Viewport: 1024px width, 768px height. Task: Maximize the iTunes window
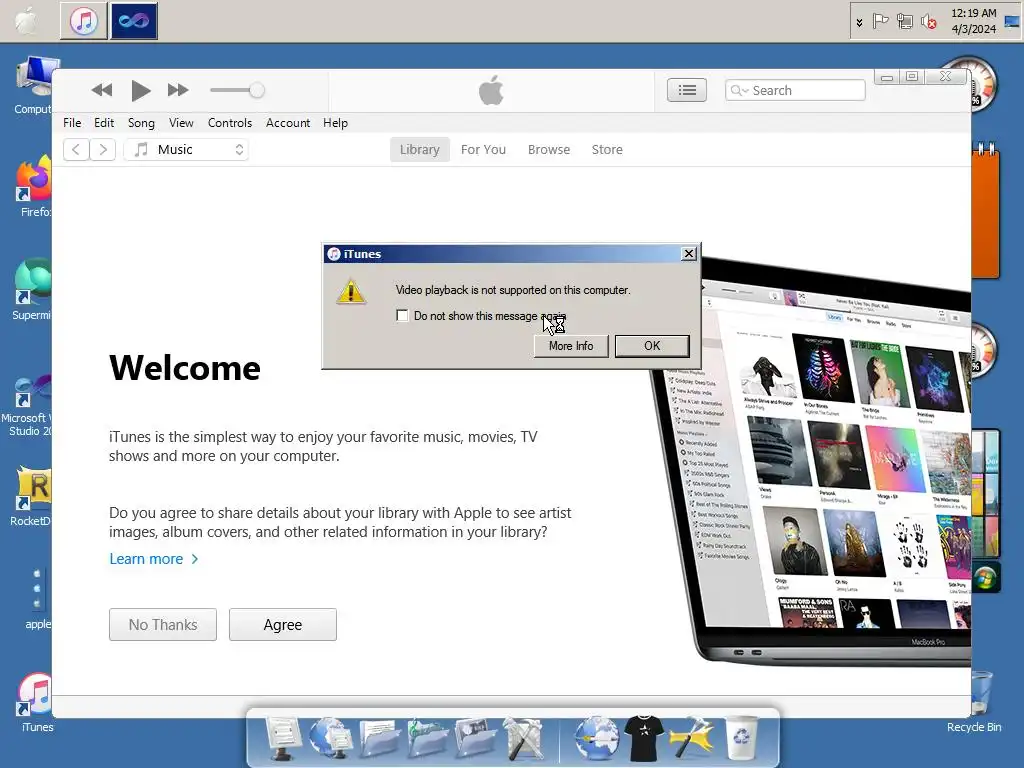tap(912, 77)
